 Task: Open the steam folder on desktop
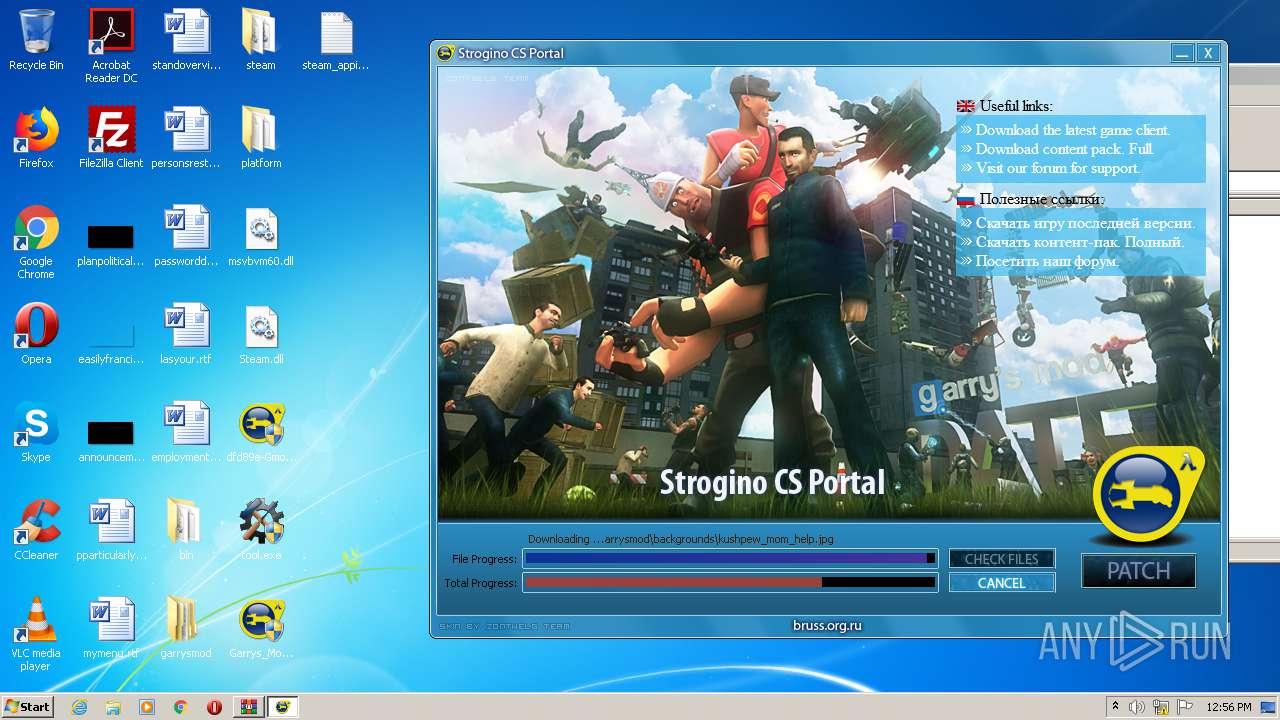pyautogui.click(x=261, y=40)
